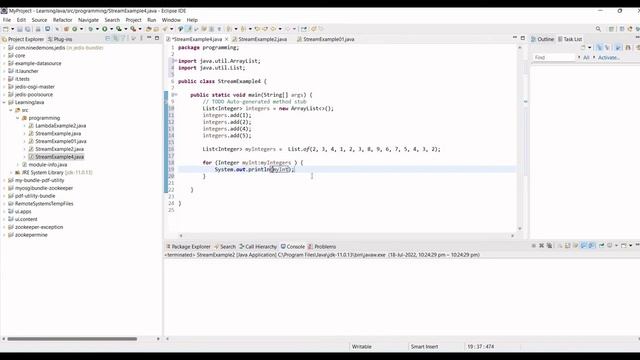
Task: Click the Writable status bar entry
Action: pyautogui.click(x=362, y=347)
